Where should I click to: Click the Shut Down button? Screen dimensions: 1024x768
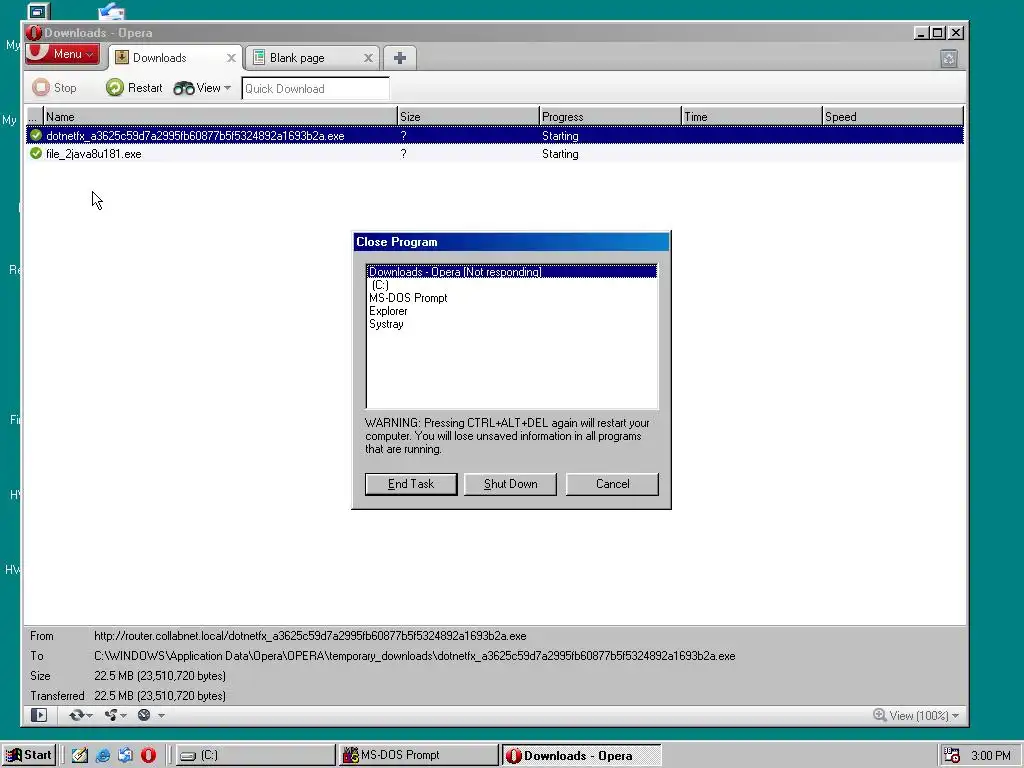[x=511, y=484]
